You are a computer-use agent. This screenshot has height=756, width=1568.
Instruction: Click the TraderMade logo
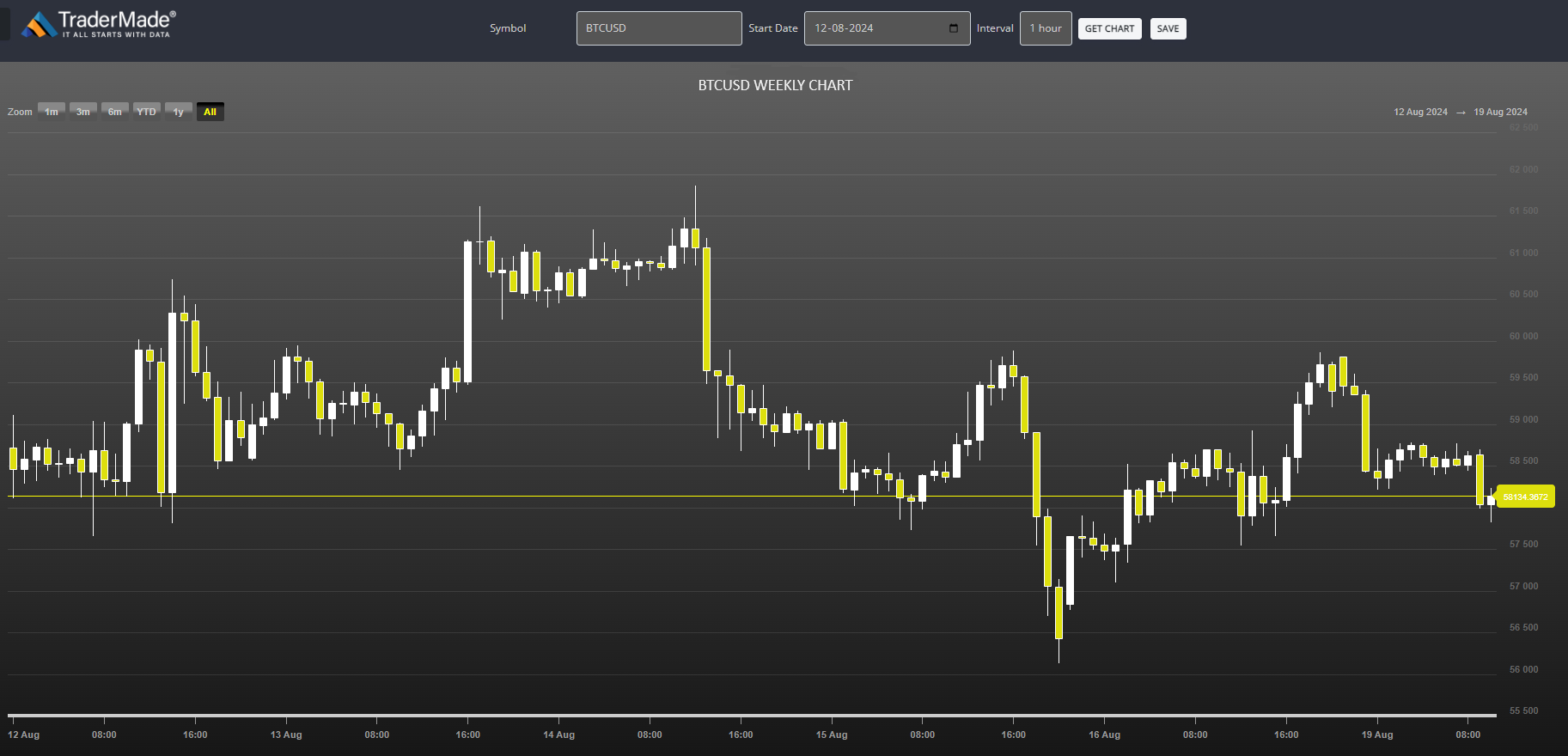99,24
